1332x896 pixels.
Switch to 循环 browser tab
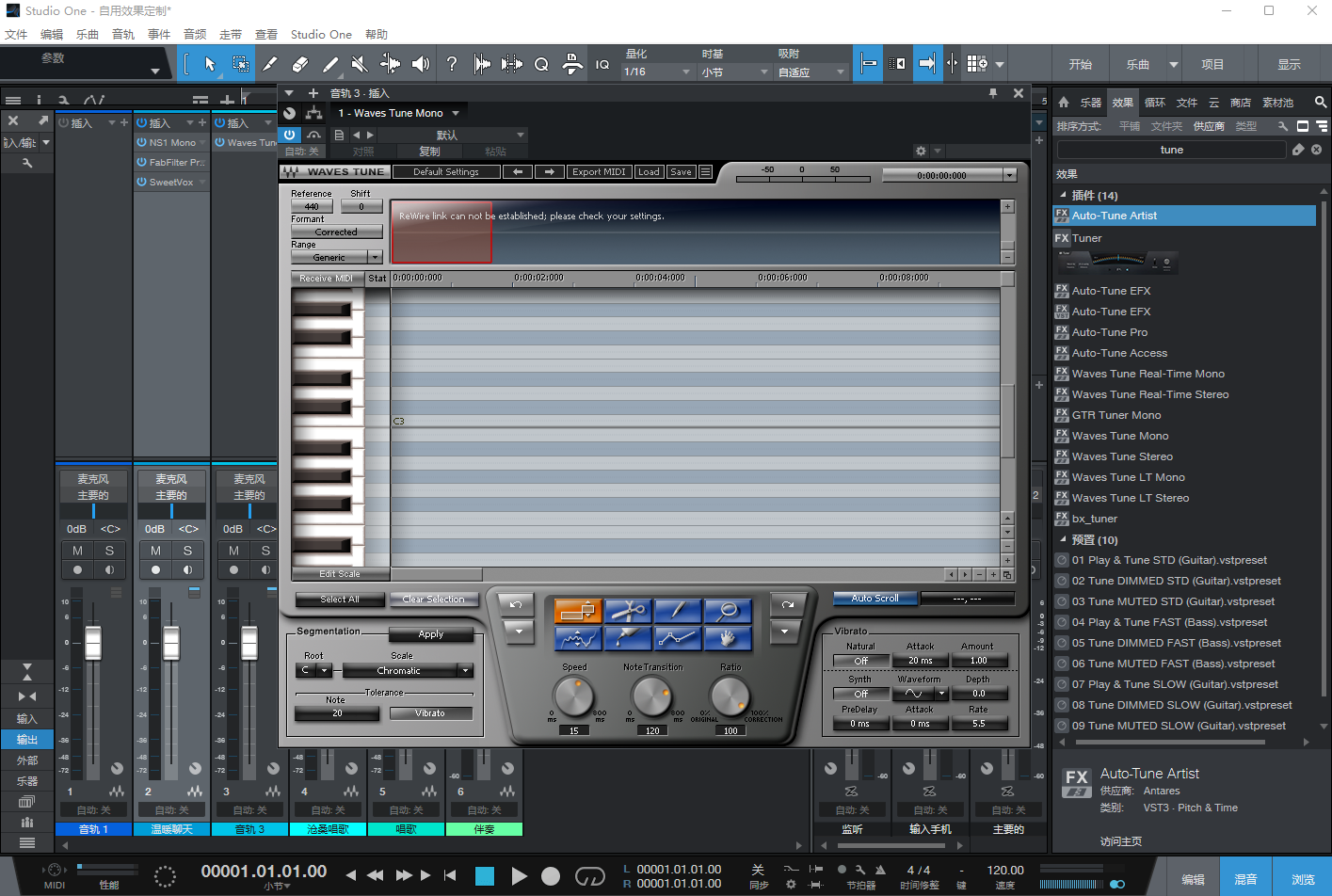coord(1155,103)
